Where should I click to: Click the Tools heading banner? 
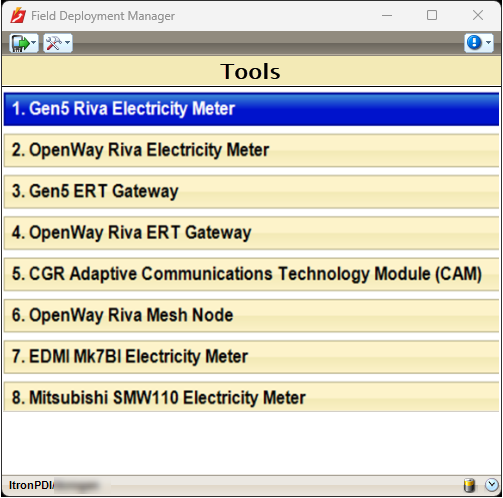coord(251,71)
